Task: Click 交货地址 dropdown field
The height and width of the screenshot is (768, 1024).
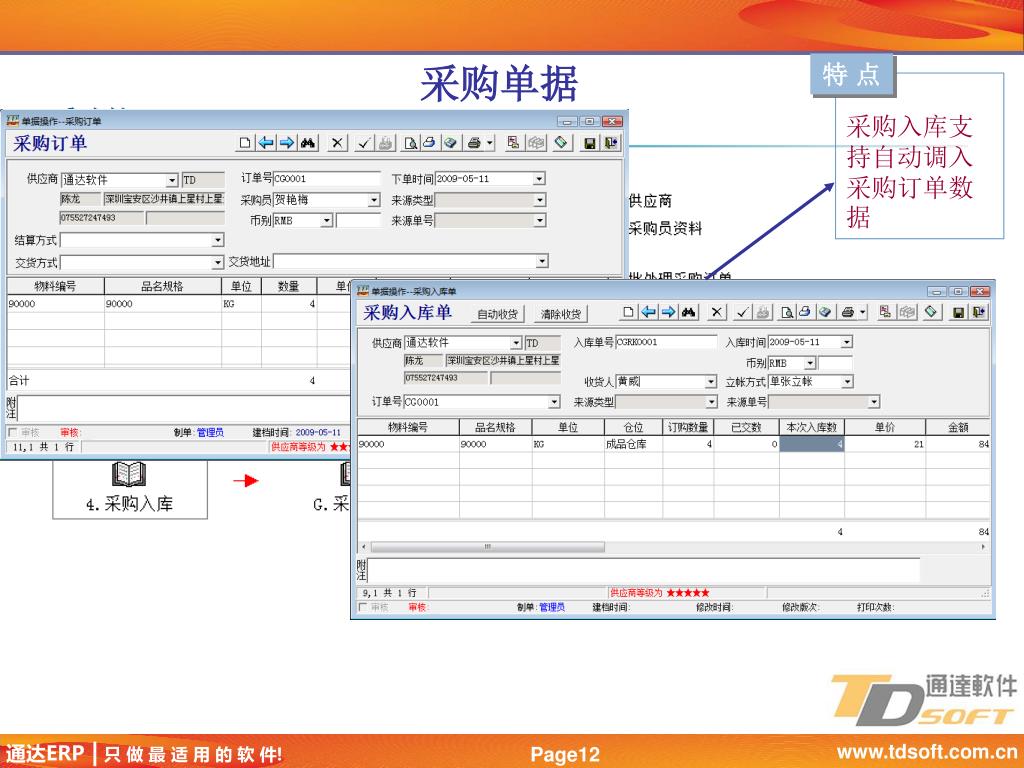Action: click(x=410, y=262)
